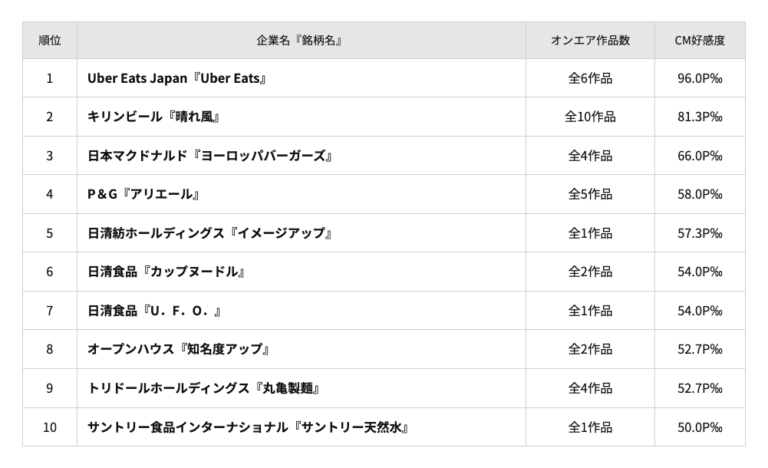
Task: Click the rank number 10 cell
Action: (50, 427)
